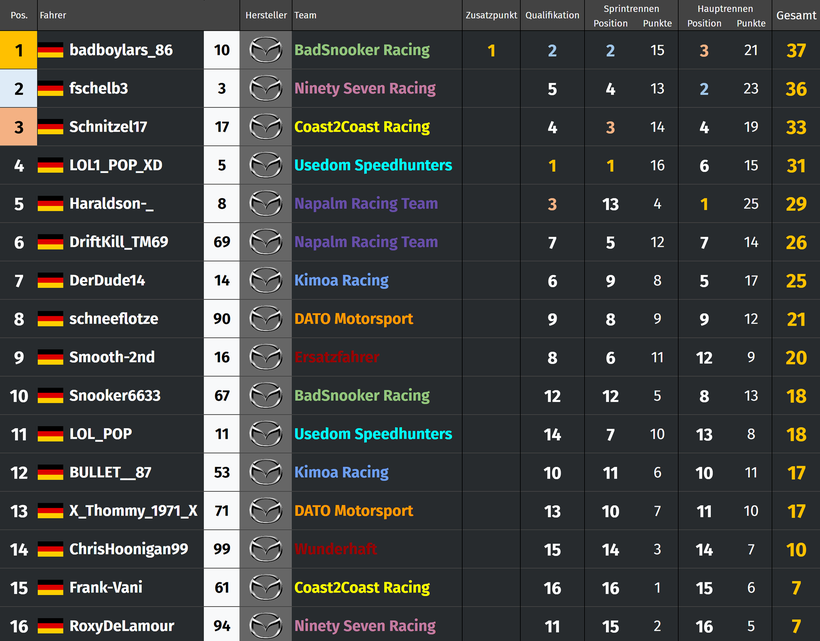Screen dimensions: 820x641
Task: Click the Wunderhaft team label
Action: (335, 550)
